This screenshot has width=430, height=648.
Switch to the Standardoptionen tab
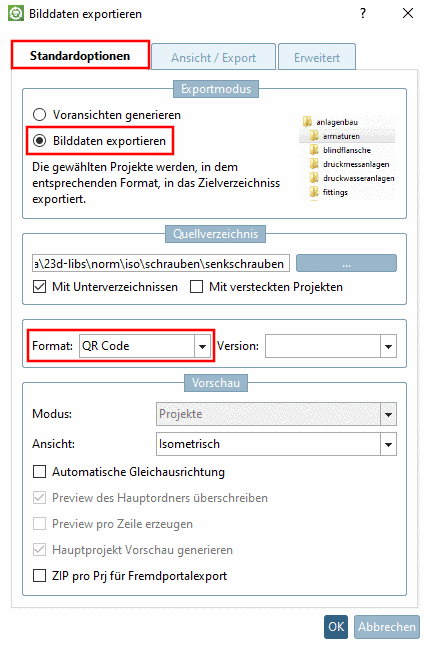(x=80, y=55)
